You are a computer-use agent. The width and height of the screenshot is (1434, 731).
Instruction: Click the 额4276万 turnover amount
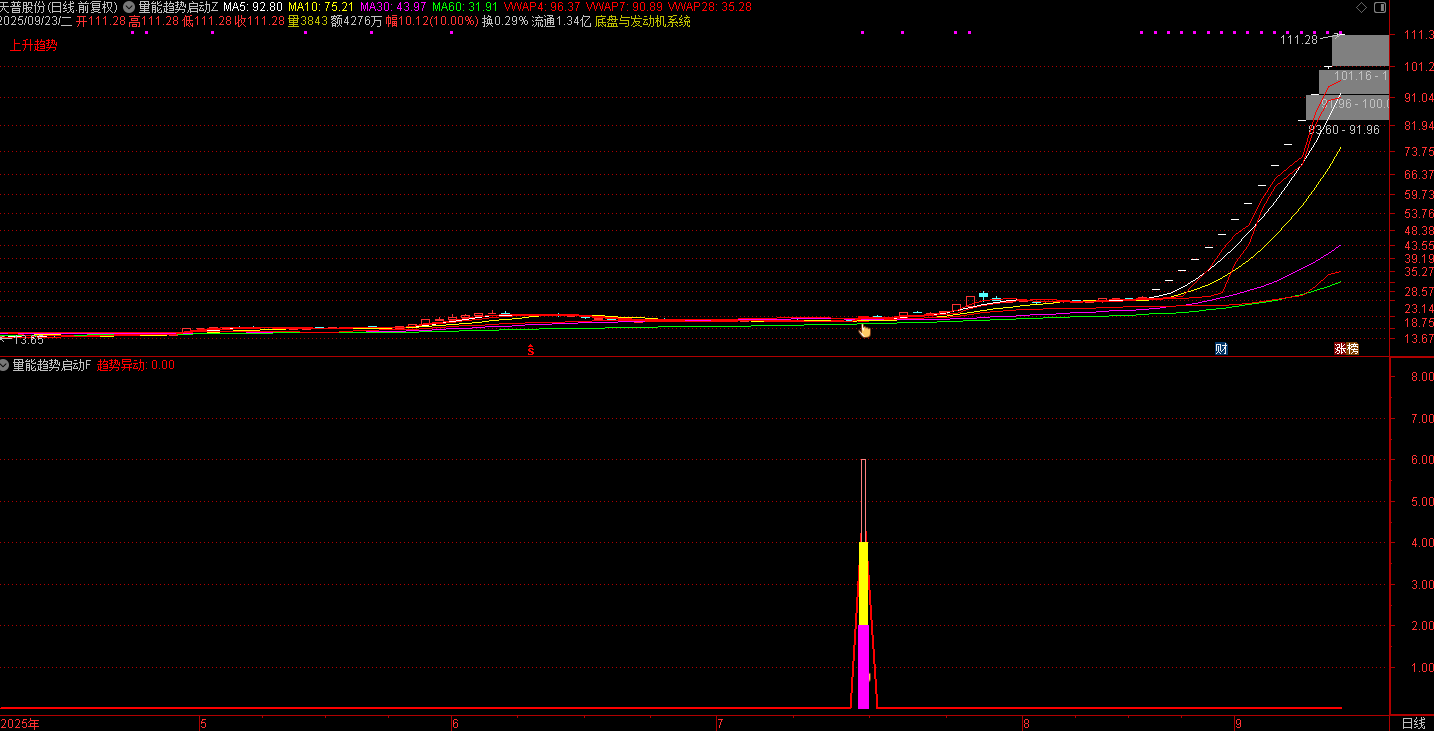coord(356,21)
